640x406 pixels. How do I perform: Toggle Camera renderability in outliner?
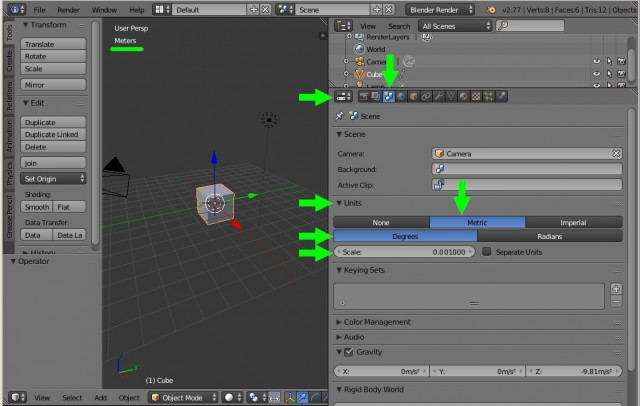point(622,61)
